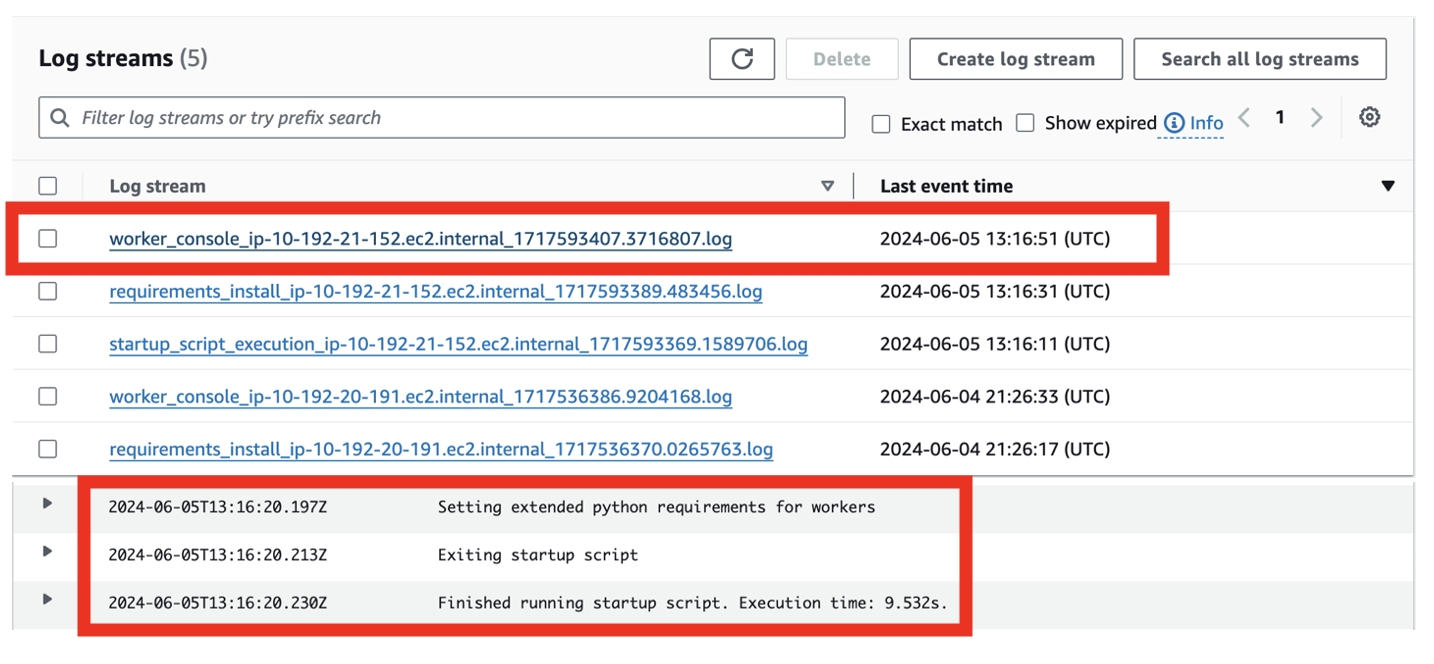Select page number 1 in pagination
The height and width of the screenshot is (664, 1434).
coord(1280,117)
